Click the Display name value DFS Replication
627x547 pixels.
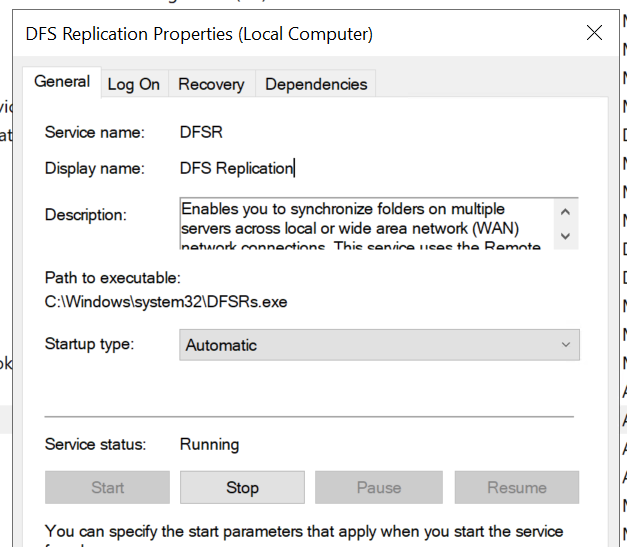tap(237, 168)
